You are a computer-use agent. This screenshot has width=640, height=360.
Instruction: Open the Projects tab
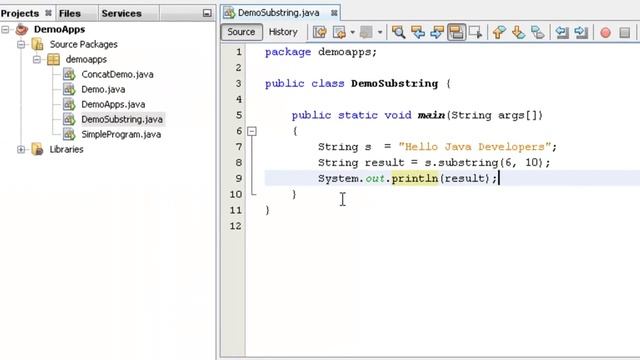coord(20,13)
